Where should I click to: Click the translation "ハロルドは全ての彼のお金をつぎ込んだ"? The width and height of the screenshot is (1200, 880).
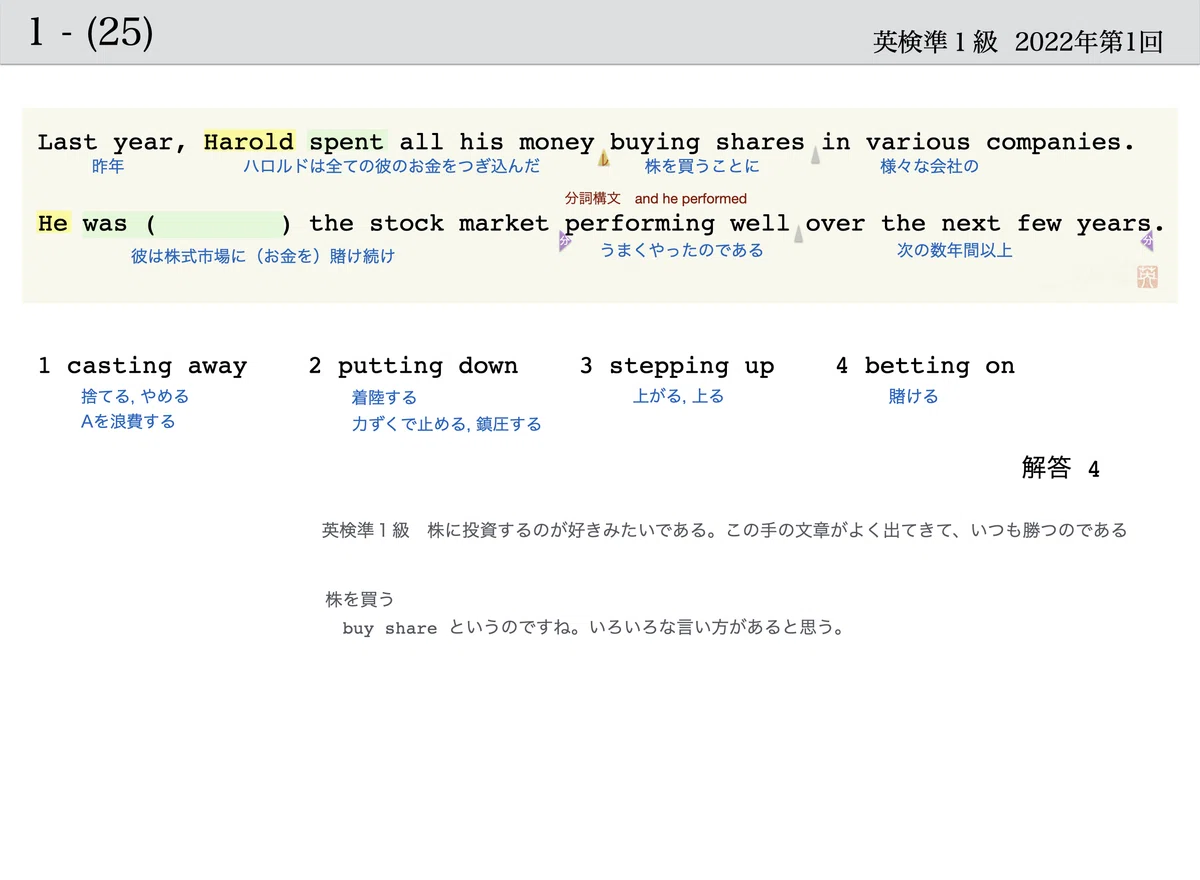391,166
